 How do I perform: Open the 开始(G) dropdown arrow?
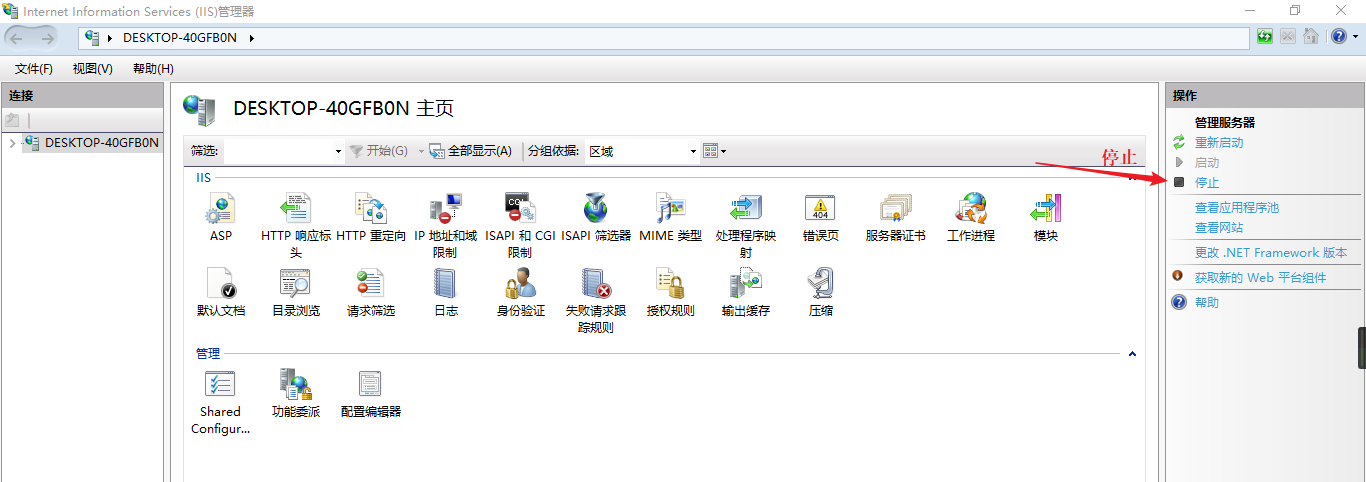[421, 151]
